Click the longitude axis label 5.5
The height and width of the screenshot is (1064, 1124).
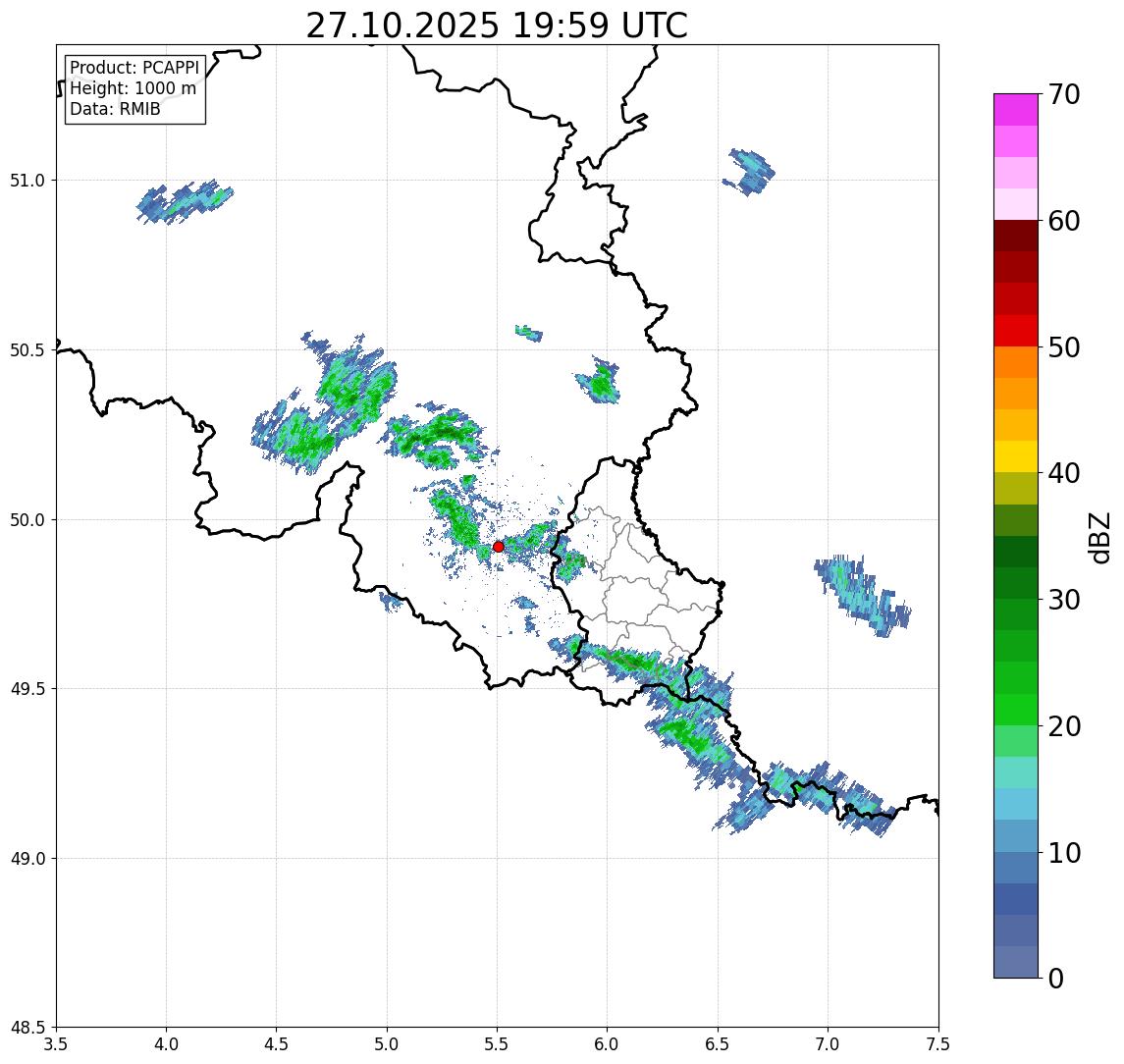[x=498, y=1043]
